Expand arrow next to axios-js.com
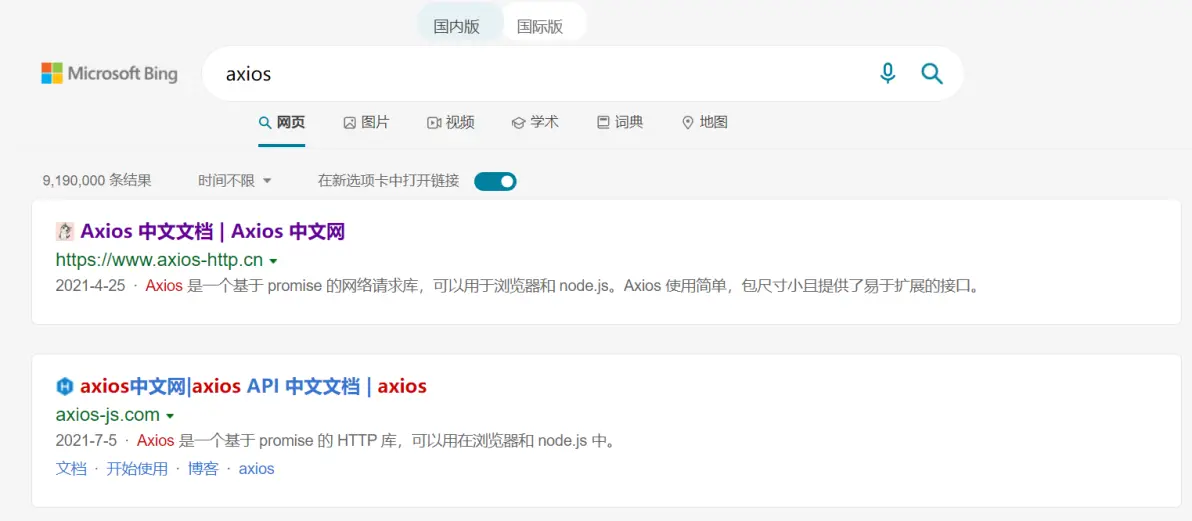 (170, 416)
